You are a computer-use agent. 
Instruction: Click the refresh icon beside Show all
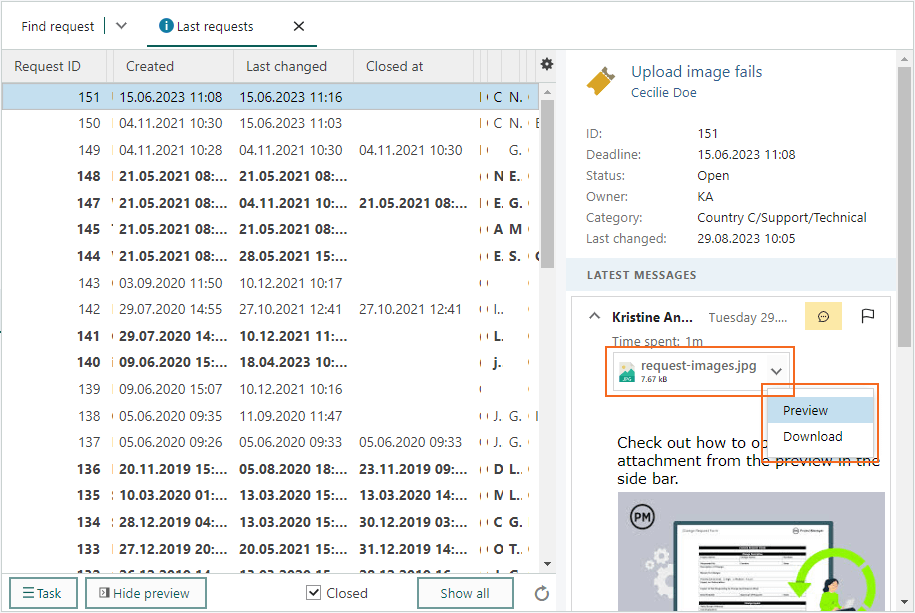coord(542,593)
